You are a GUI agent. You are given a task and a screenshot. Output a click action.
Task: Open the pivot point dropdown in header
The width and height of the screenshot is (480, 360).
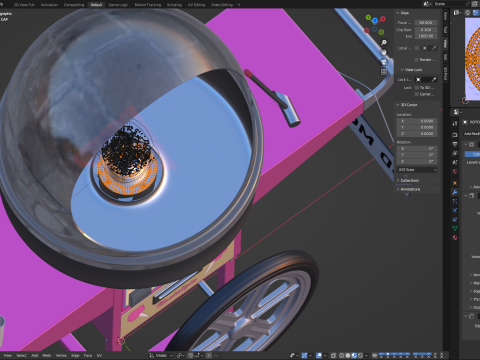coord(180,355)
